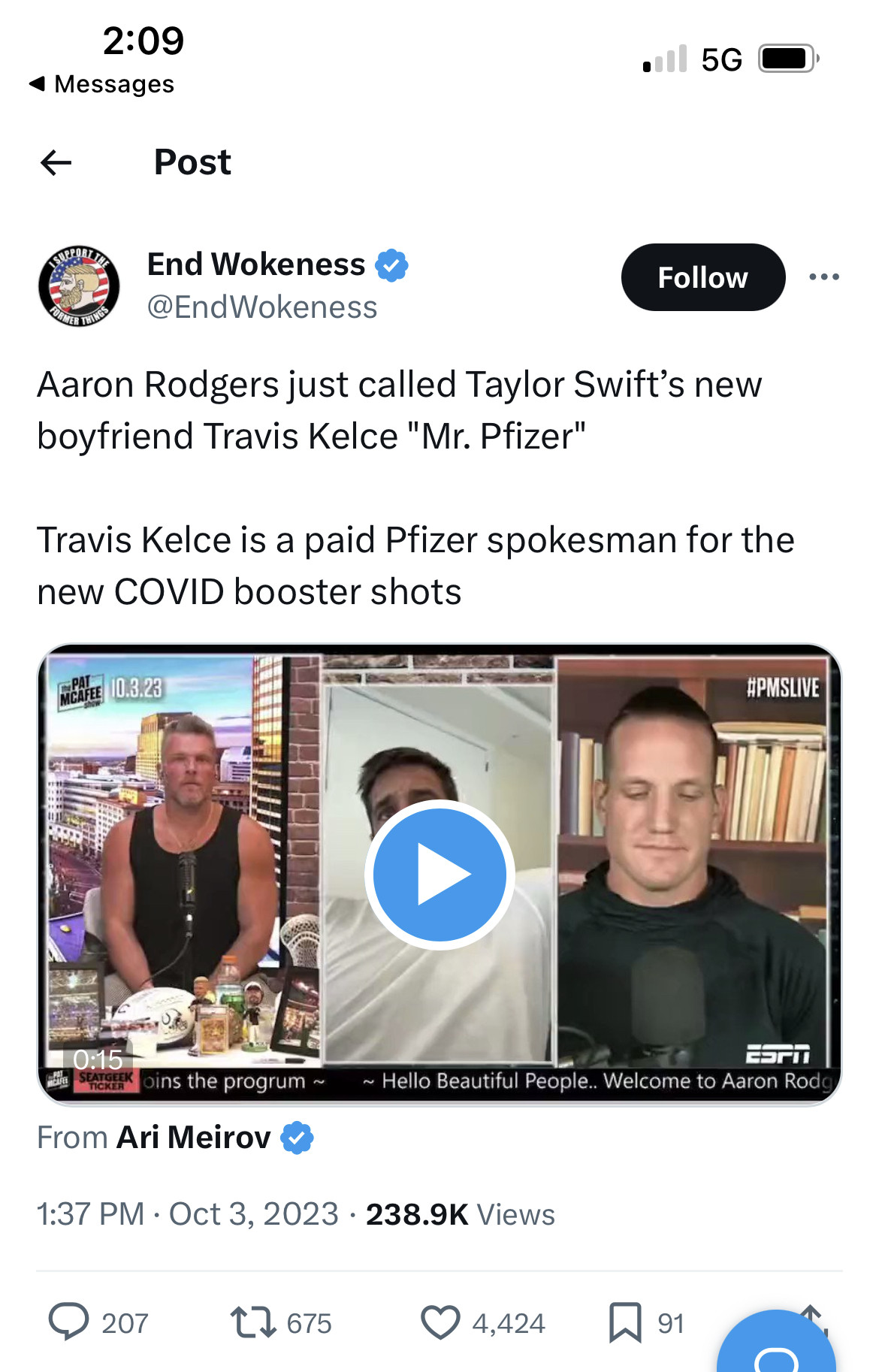Tap the End Wokeness display name

[256, 264]
